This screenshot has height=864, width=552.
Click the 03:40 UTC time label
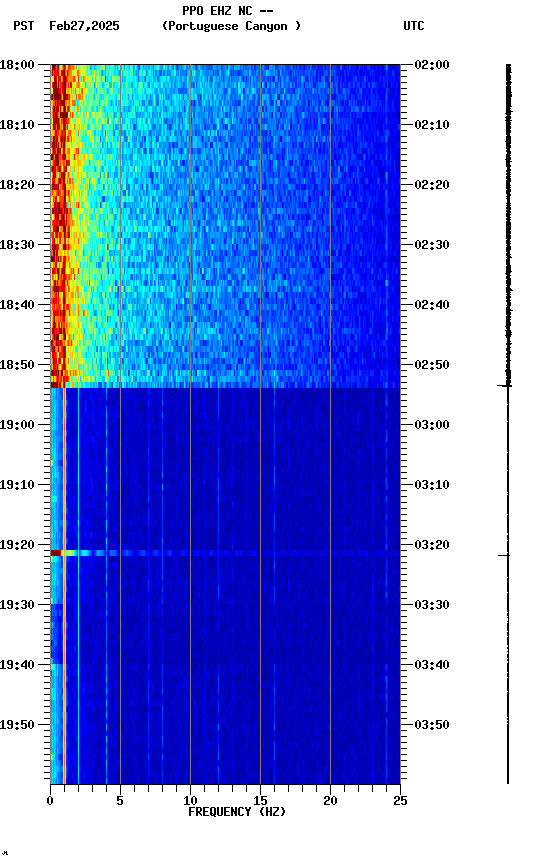point(432,665)
